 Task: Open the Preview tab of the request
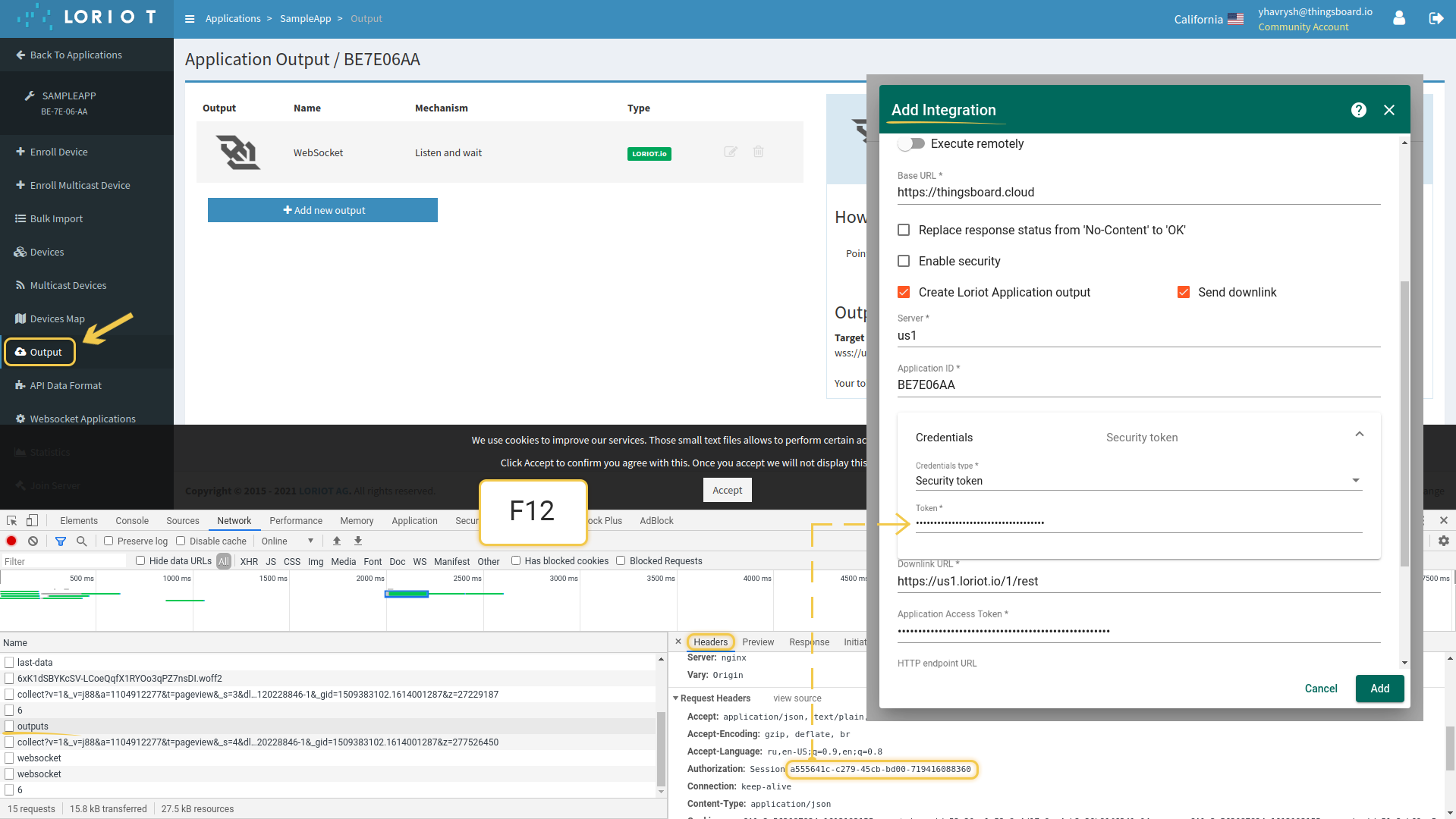click(x=757, y=642)
